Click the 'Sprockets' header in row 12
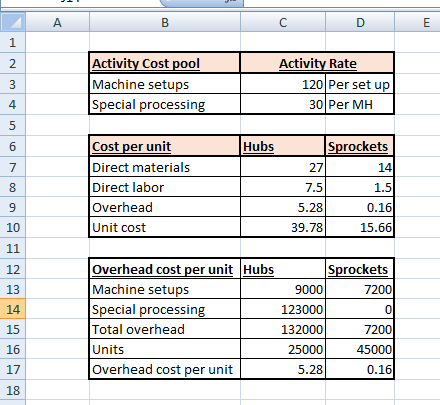440x405 pixels. (360, 269)
